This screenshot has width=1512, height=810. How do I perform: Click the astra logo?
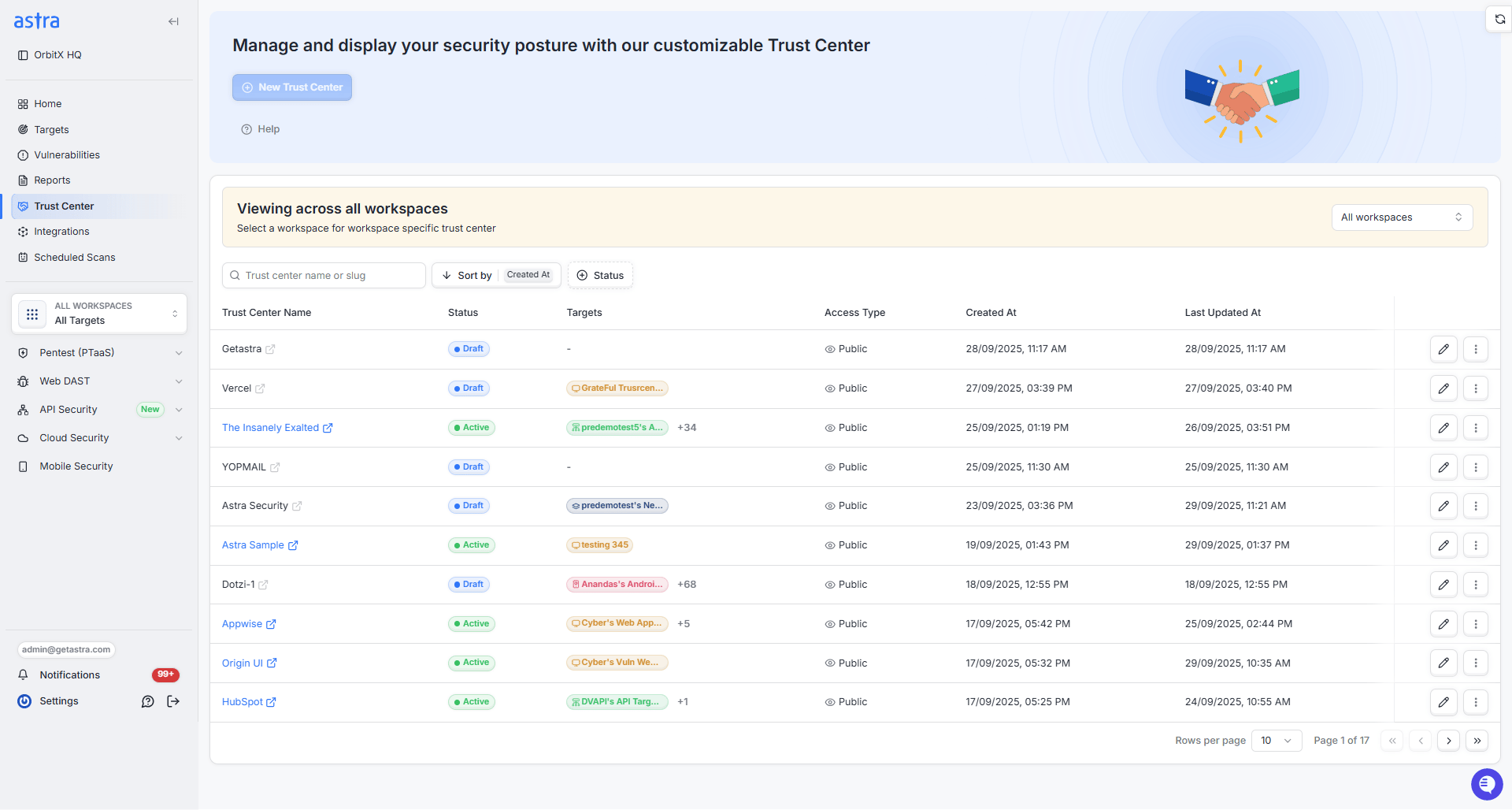point(36,21)
